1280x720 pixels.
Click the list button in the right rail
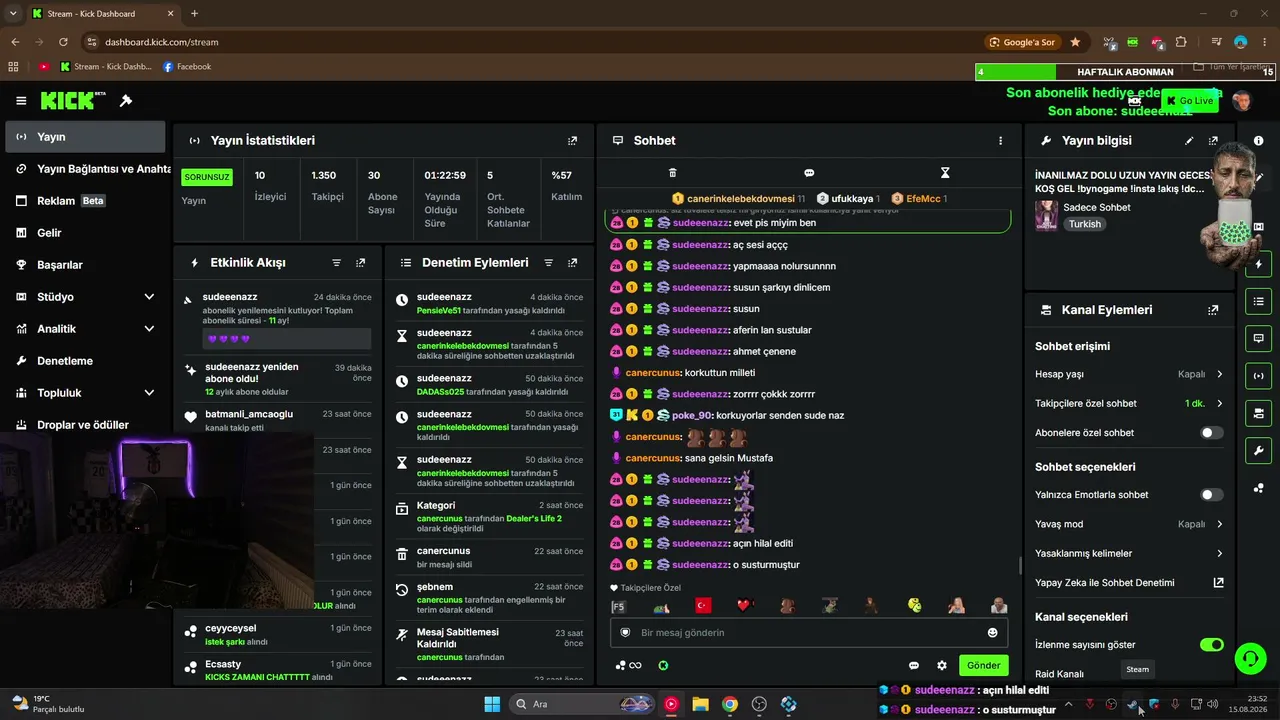pos(1259,301)
